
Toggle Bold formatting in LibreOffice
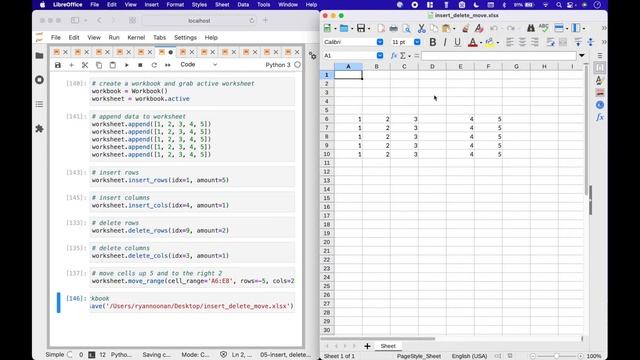pyautogui.click(x=433, y=42)
